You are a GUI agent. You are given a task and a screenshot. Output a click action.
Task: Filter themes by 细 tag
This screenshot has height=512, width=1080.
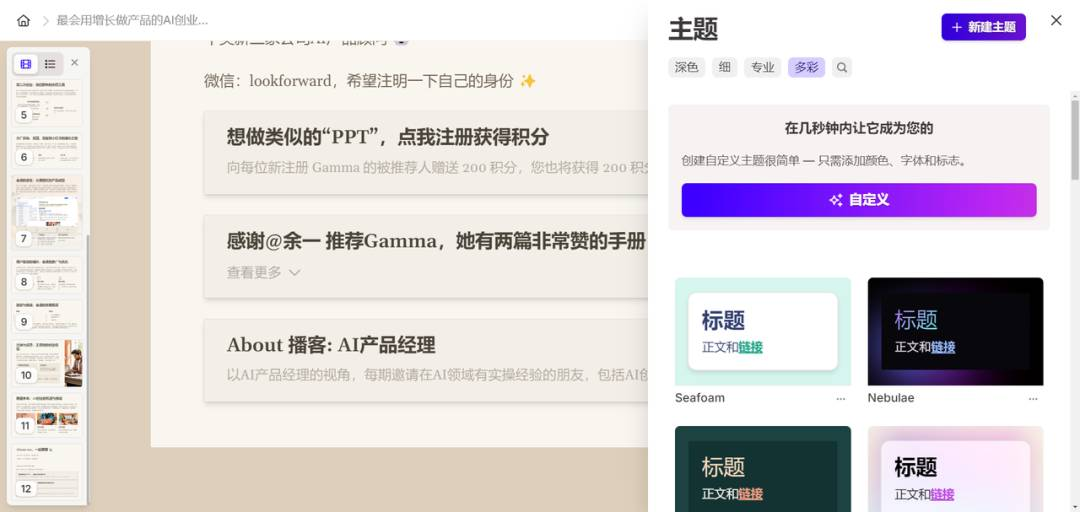click(725, 68)
